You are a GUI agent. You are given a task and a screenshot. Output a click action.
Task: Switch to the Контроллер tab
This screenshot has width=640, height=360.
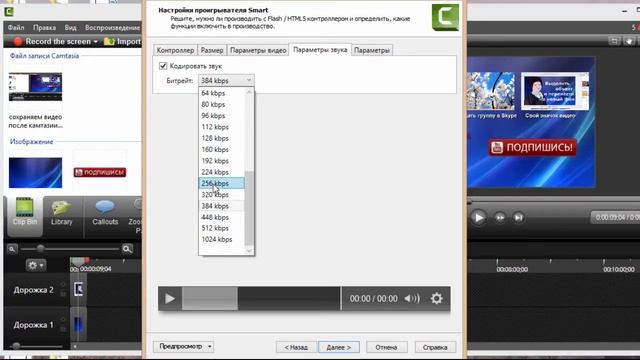pos(175,50)
